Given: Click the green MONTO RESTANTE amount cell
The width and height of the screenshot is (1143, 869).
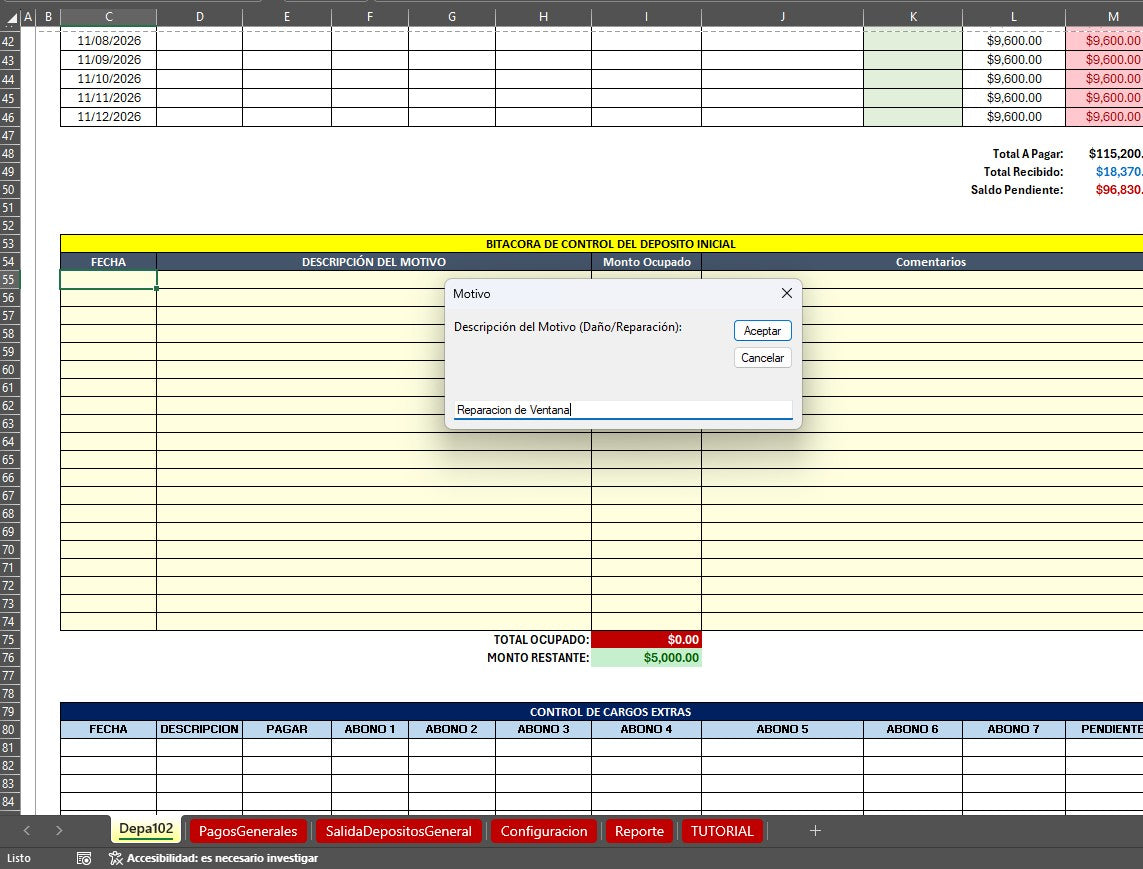Looking at the screenshot, I should [646, 657].
